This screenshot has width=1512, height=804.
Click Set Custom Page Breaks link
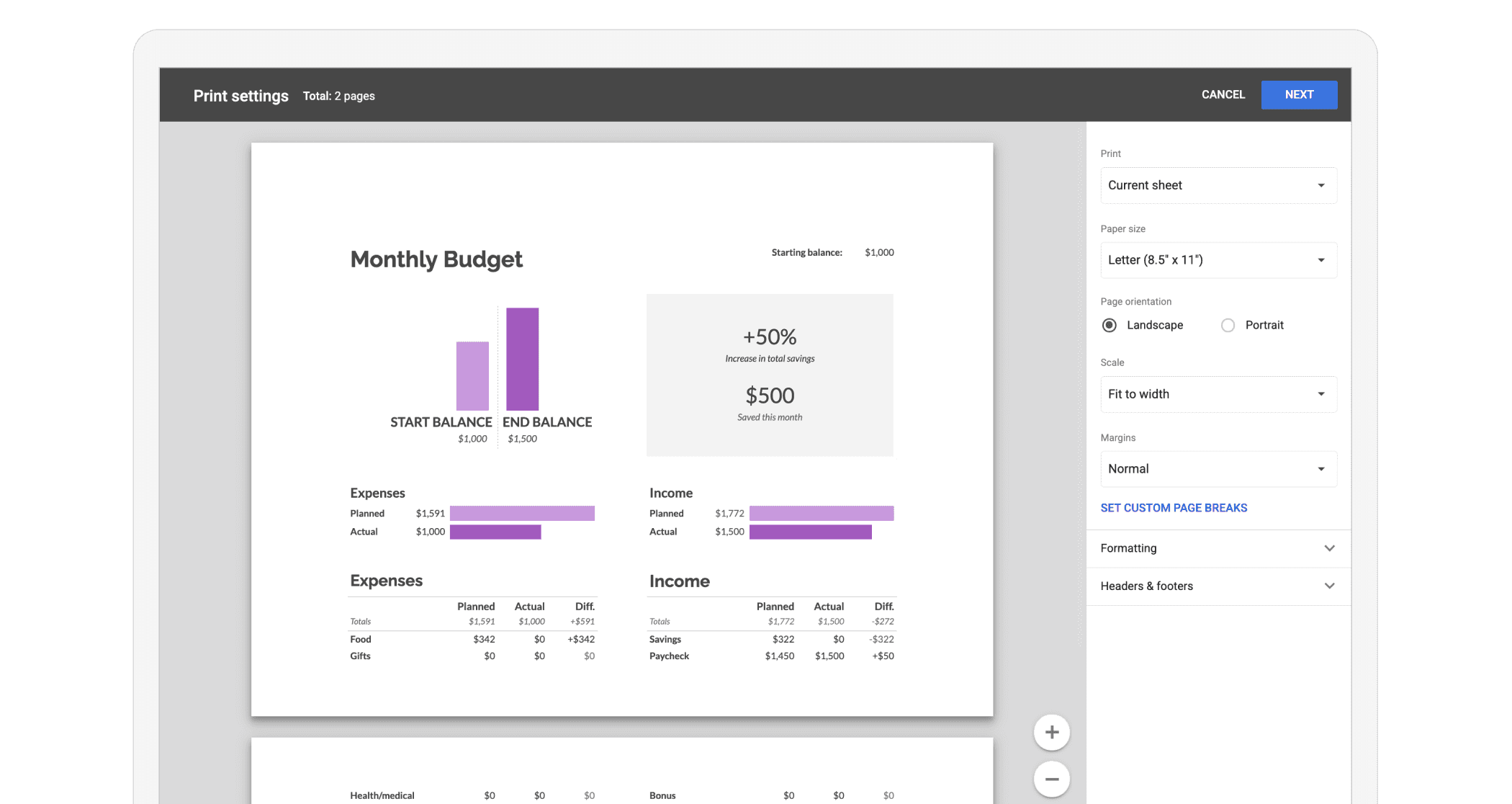click(1174, 508)
